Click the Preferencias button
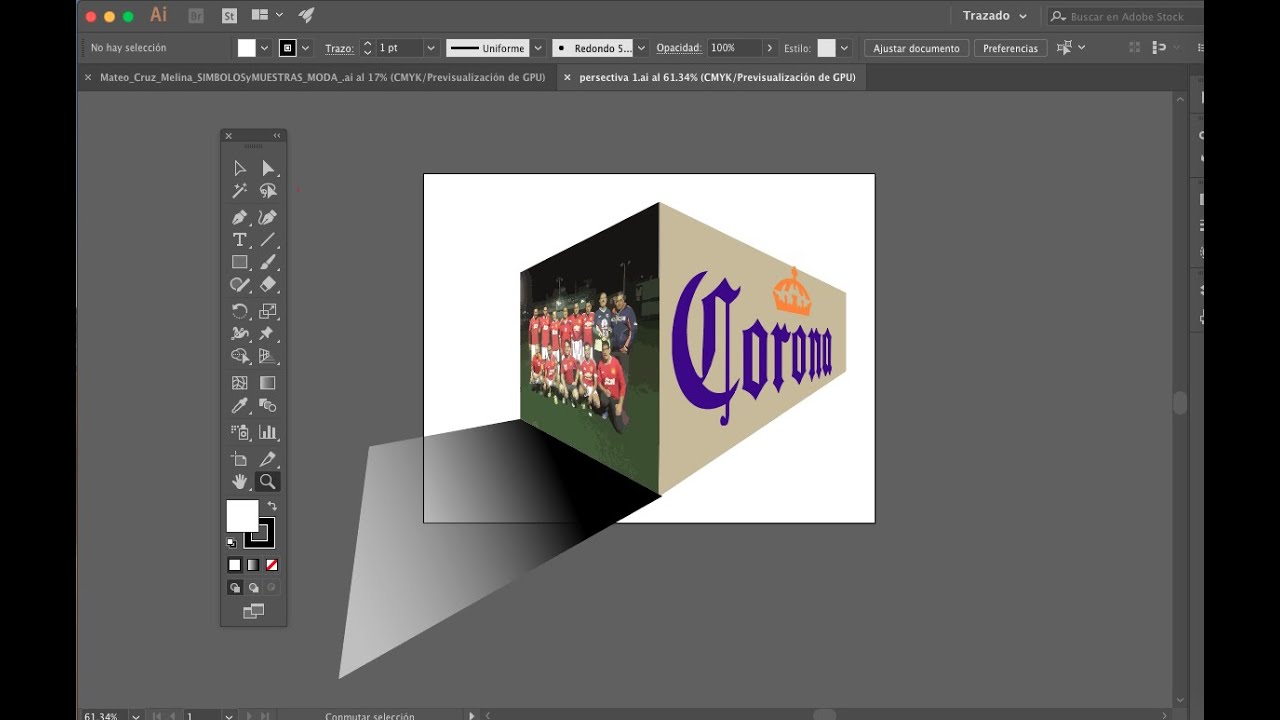The height and width of the screenshot is (720, 1280). 1010,48
